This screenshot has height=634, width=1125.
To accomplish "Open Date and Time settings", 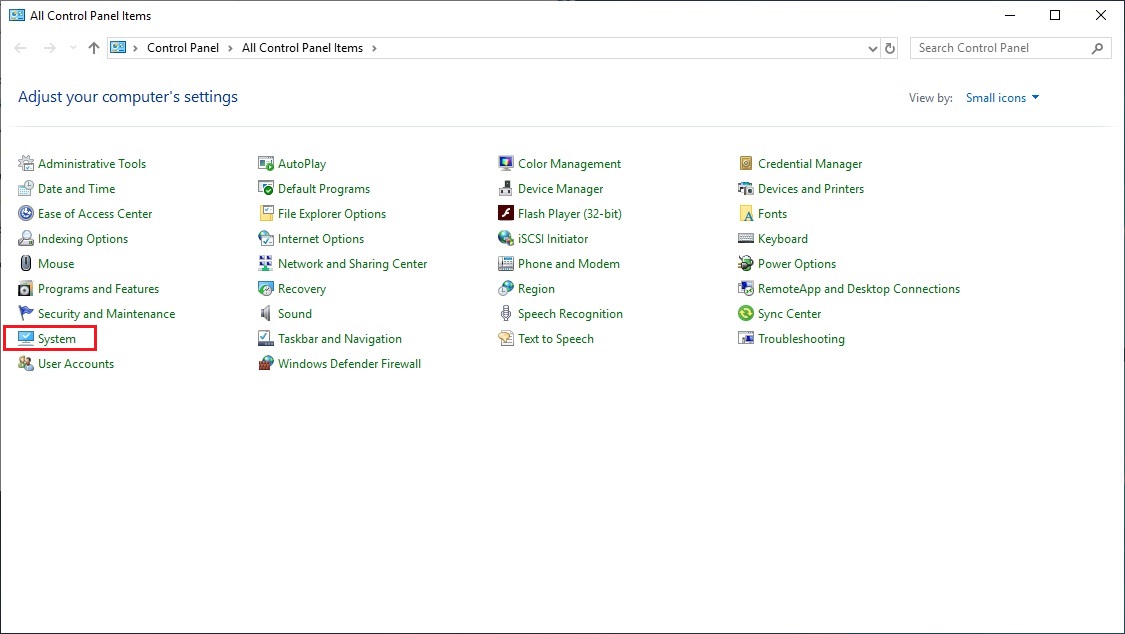I will coord(76,188).
